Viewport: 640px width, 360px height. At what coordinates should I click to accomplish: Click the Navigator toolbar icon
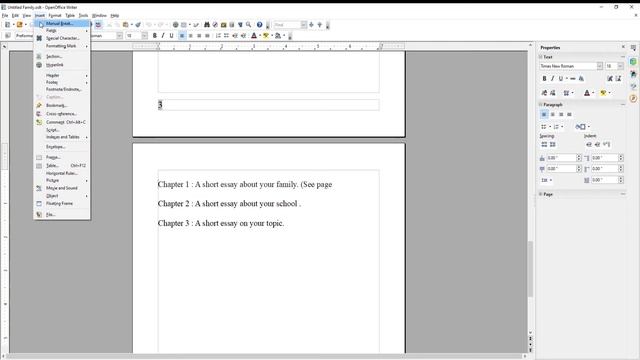pos(215,25)
